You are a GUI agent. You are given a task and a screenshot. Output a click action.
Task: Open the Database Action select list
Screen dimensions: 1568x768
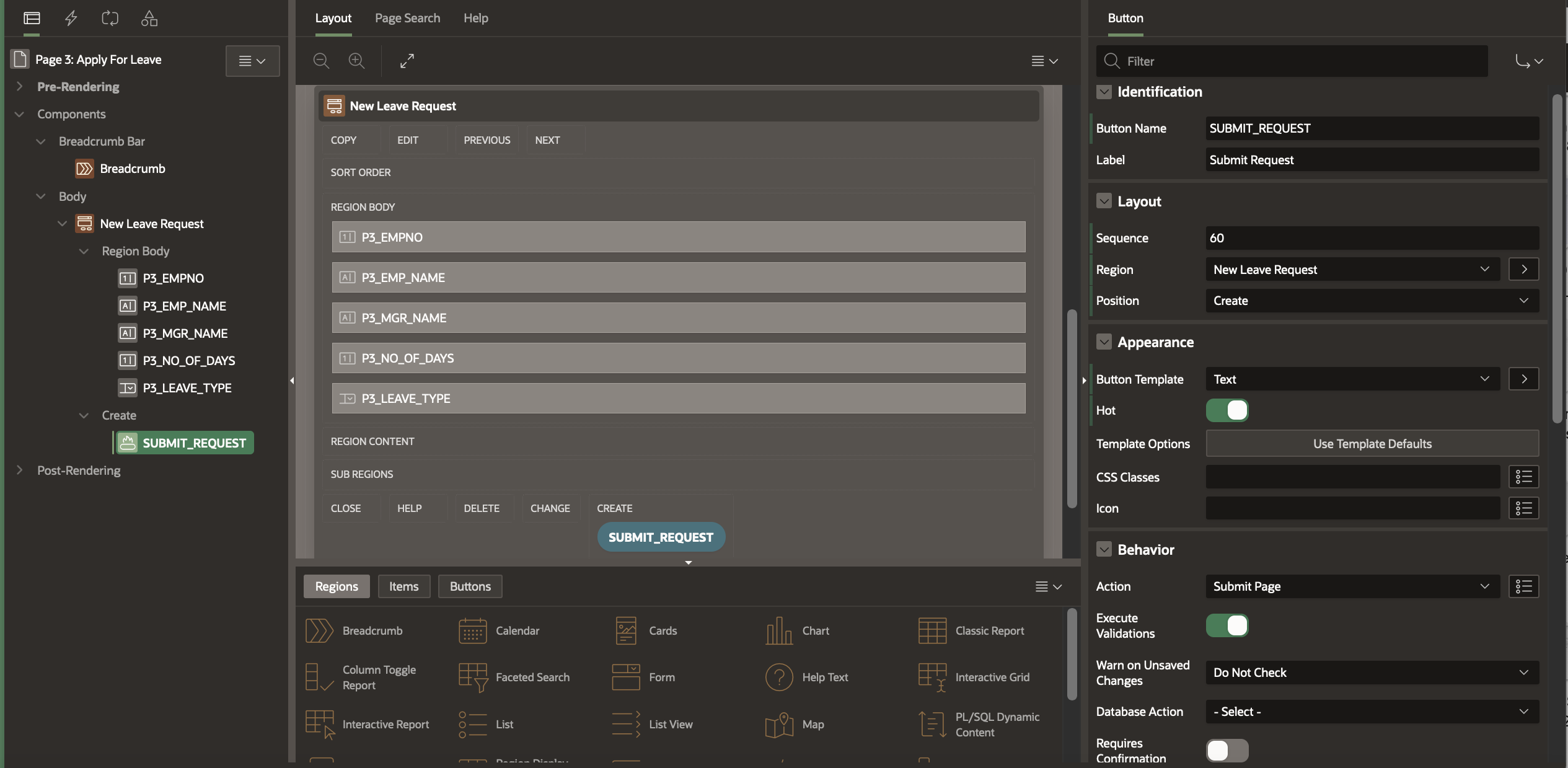(x=1372, y=712)
